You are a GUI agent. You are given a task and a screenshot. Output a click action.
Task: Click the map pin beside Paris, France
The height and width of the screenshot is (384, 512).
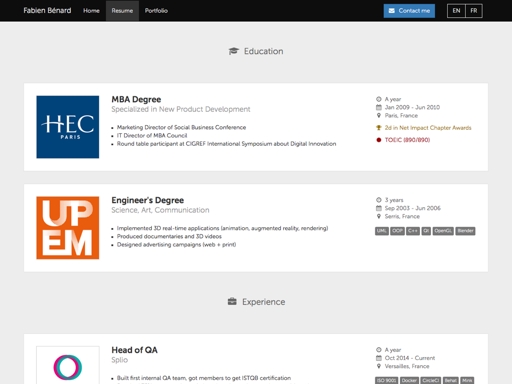[x=379, y=115]
